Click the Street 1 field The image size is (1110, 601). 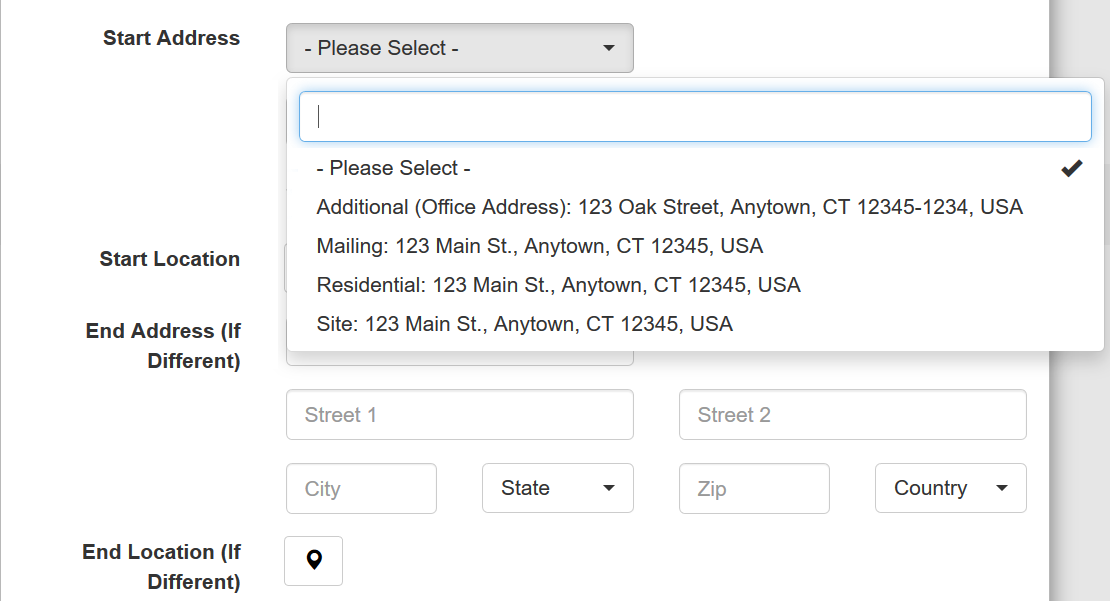point(459,414)
